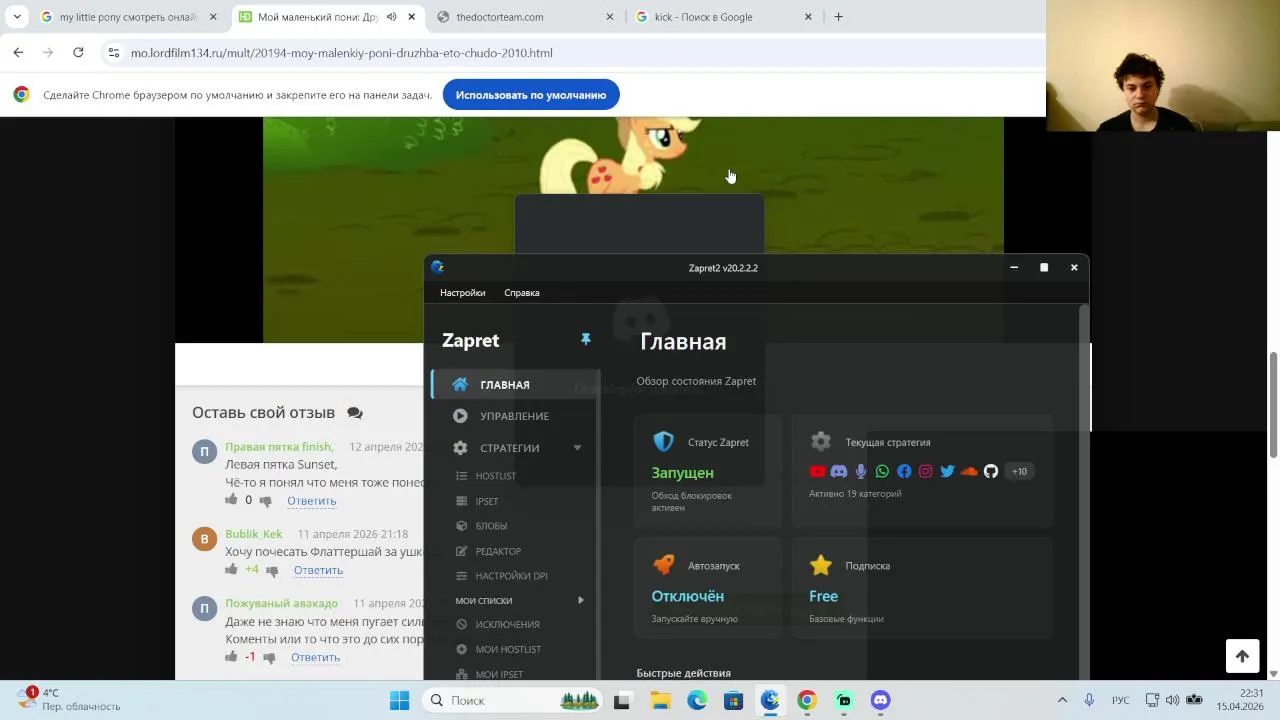Open Discord from the taskbar

coord(880,700)
